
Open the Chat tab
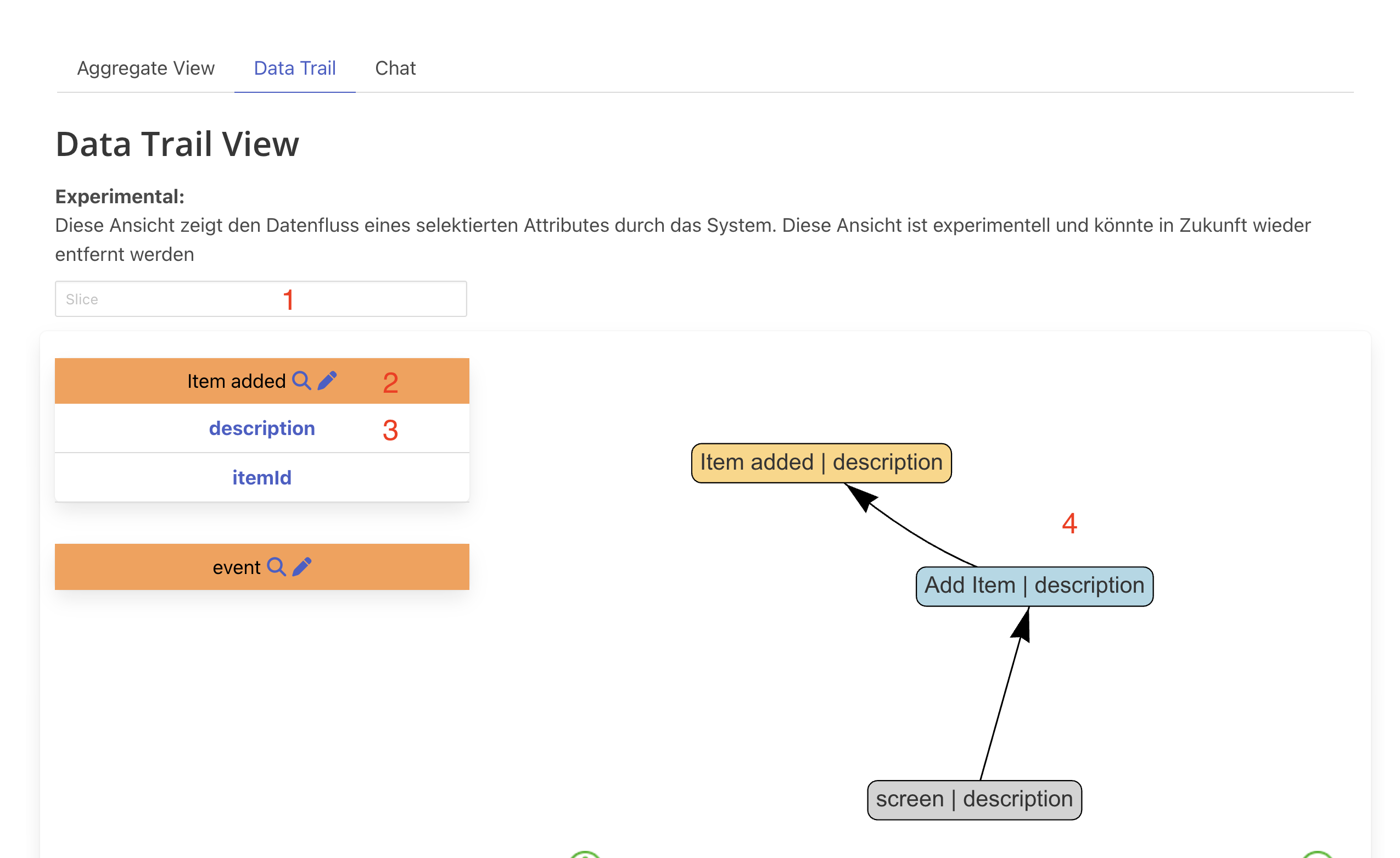click(395, 68)
